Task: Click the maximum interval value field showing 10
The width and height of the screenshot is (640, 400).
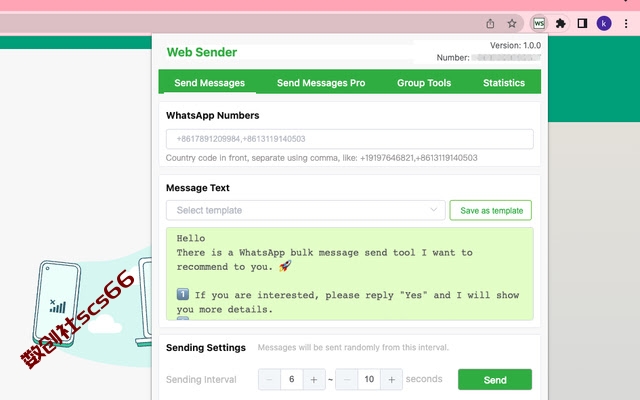Action: click(x=369, y=380)
